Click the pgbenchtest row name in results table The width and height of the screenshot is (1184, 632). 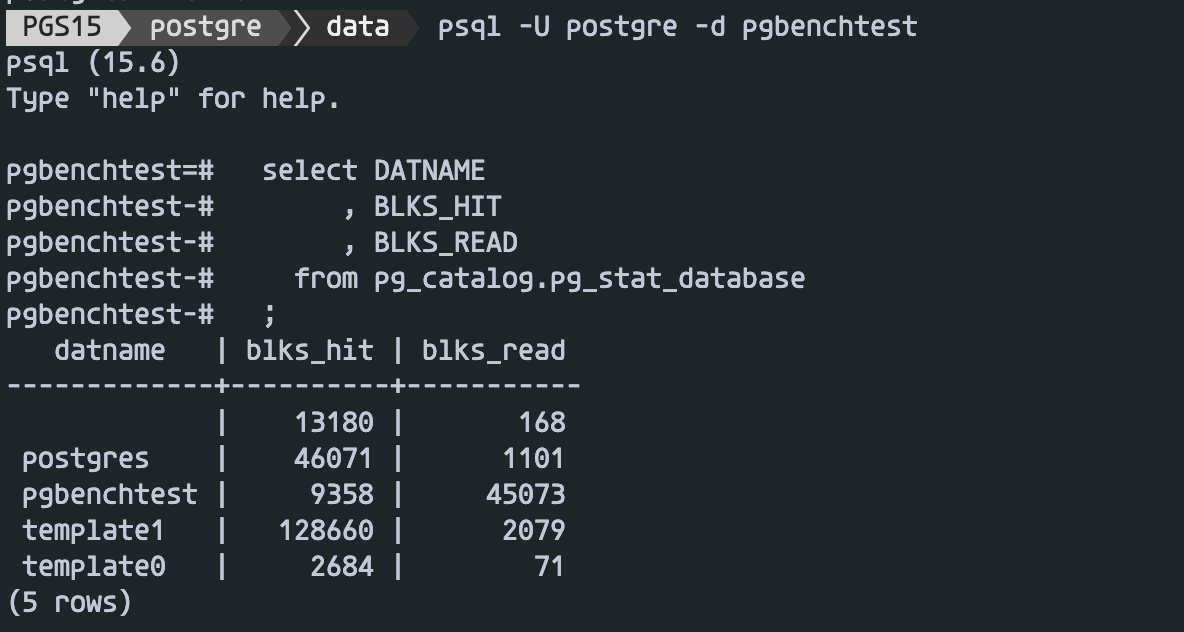(109, 495)
